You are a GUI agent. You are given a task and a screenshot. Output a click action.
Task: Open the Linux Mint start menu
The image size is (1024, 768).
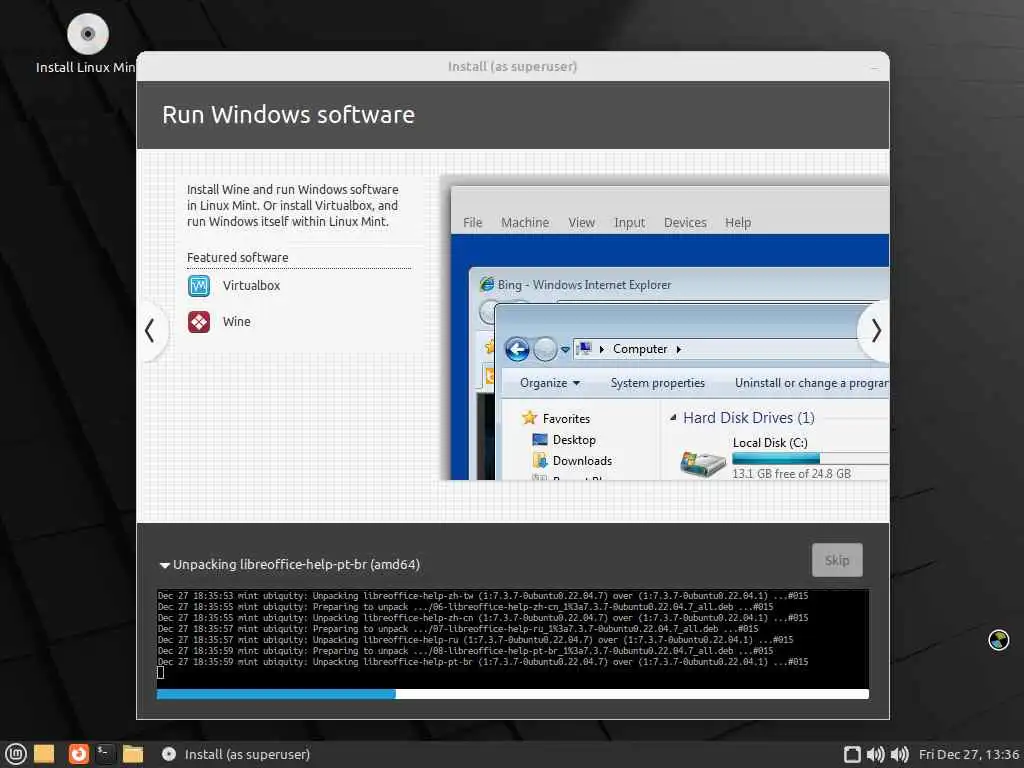15,754
